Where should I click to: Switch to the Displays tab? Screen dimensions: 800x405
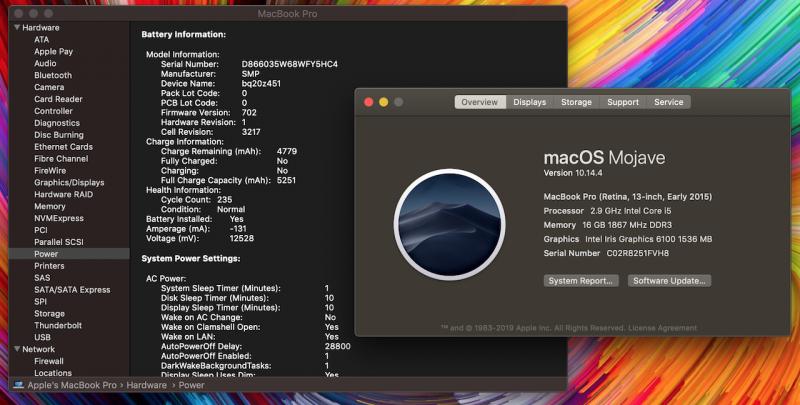point(529,102)
